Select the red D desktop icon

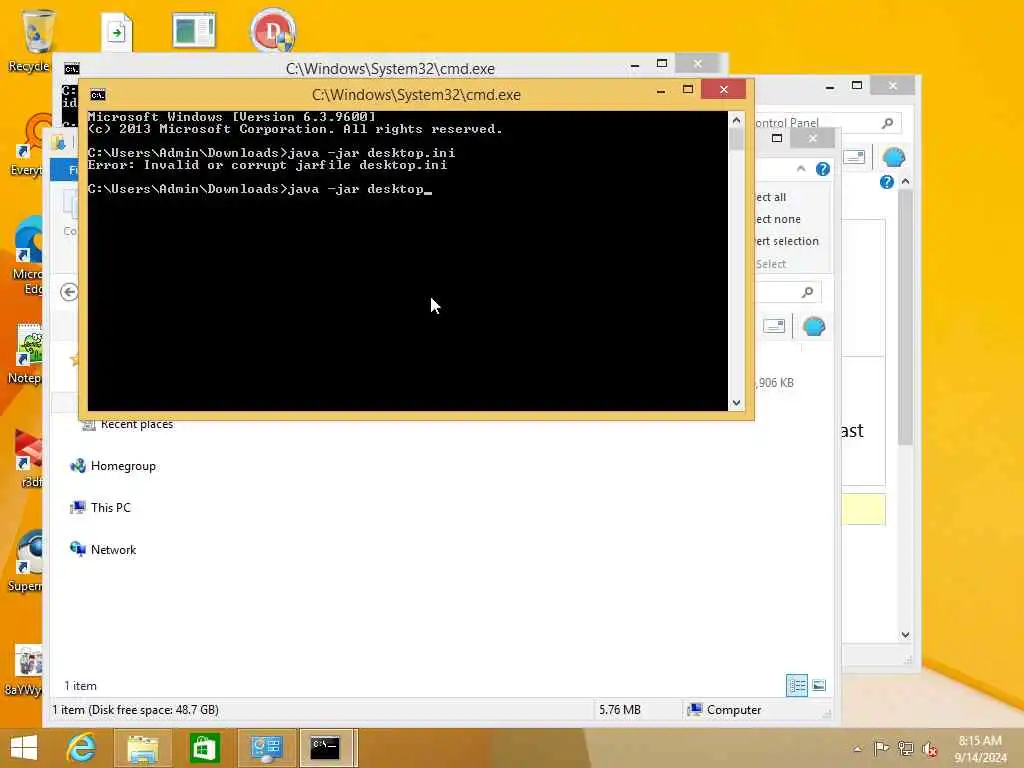click(273, 29)
